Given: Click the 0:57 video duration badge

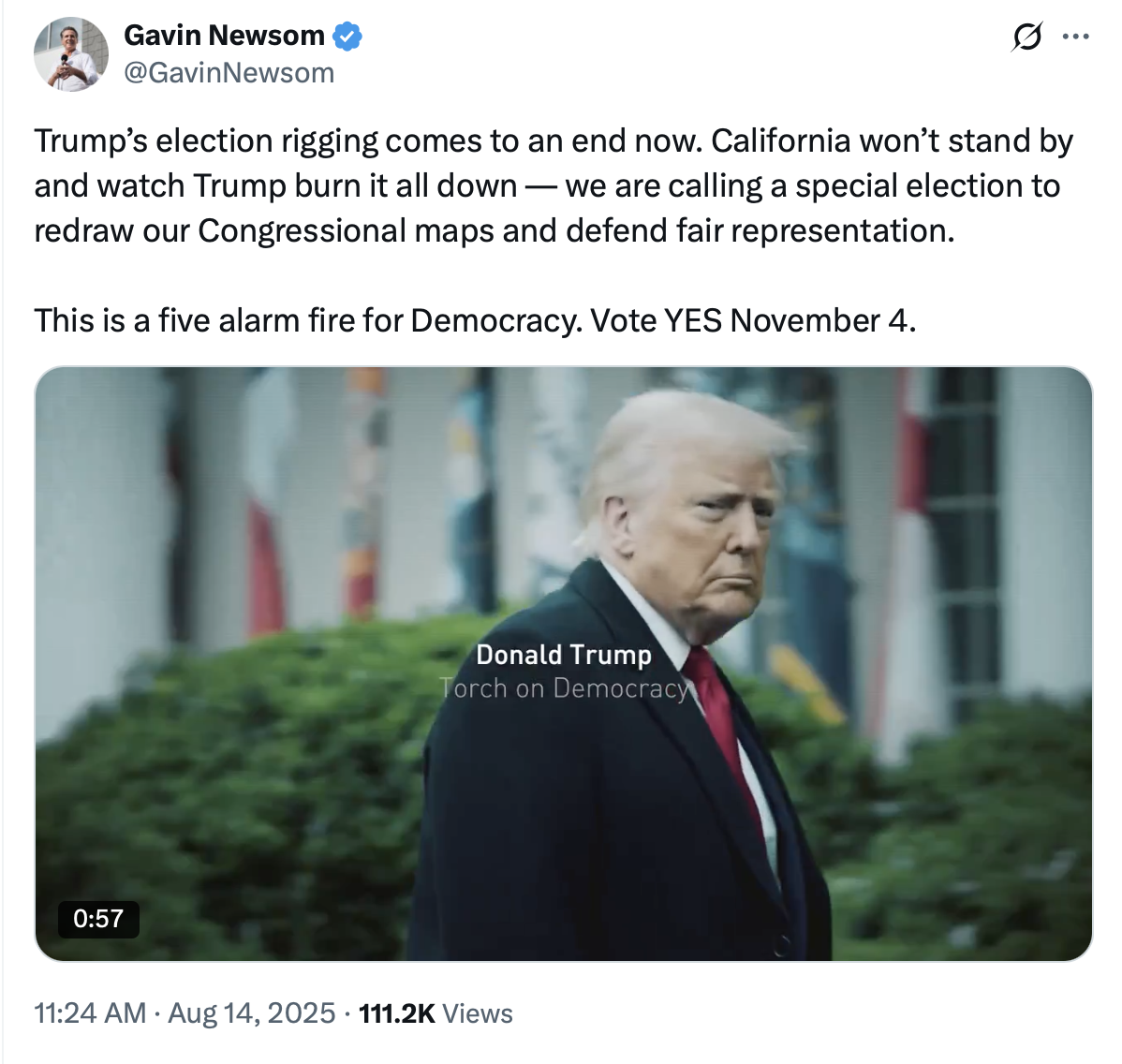Looking at the screenshot, I should [x=98, y=919].
